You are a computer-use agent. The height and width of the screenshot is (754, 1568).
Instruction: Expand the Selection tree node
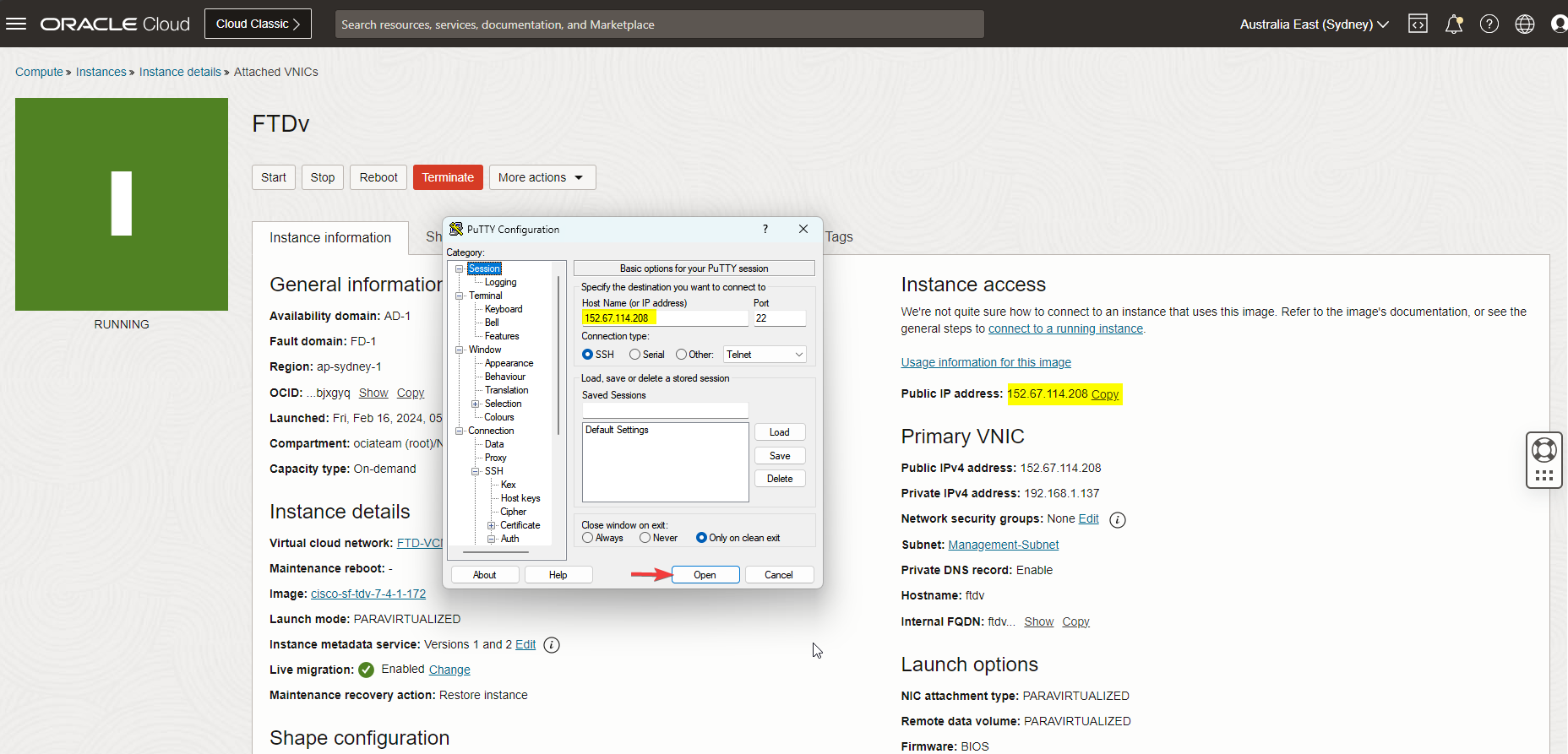pos(476,404)
